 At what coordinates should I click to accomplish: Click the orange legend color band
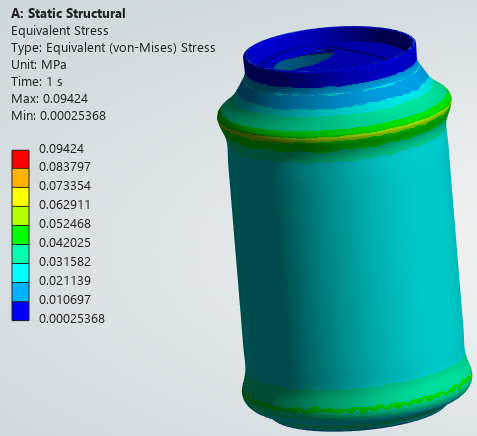[x=20, y=178]
